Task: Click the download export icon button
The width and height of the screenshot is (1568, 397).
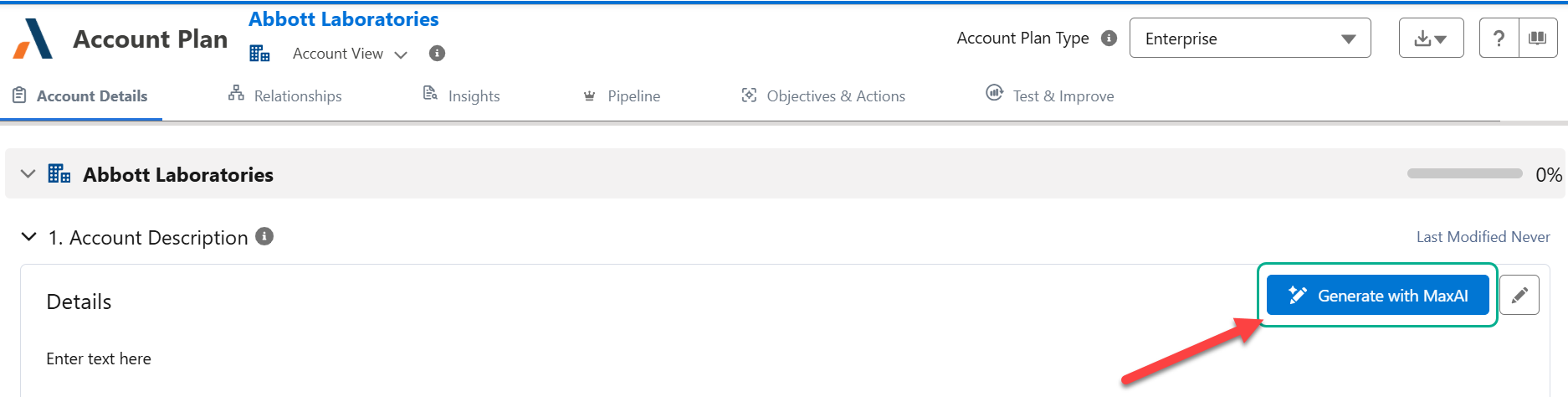Action: 1431,39
